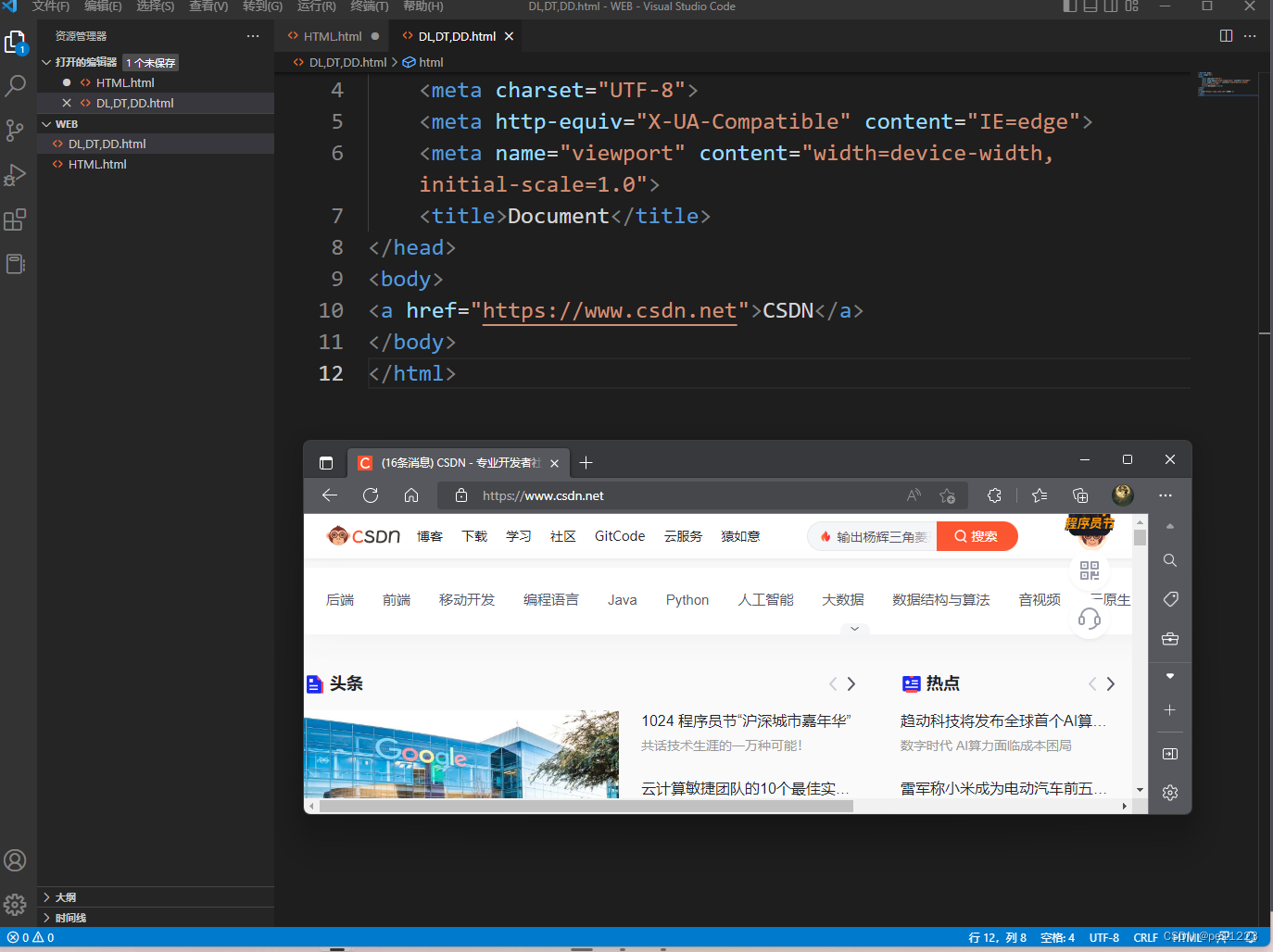The height and width of the screenshot is (952, 1273).
Task: Open the Accounts menu in activity bar
Action: click(16, 860)
